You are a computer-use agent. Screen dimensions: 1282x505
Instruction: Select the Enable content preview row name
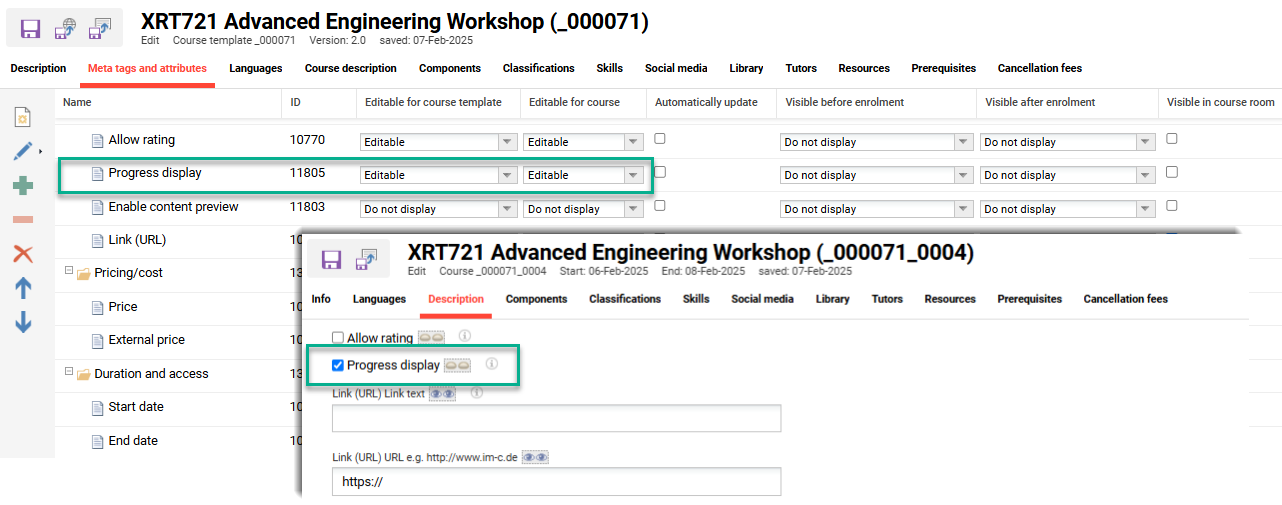point(173,207)
